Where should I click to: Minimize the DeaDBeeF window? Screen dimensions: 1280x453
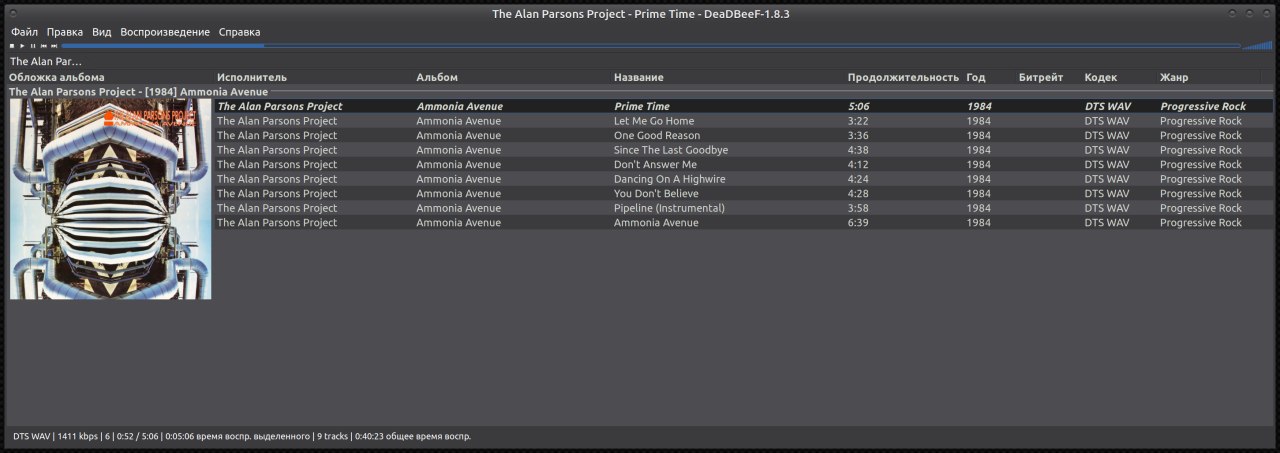pos(1232,13)
